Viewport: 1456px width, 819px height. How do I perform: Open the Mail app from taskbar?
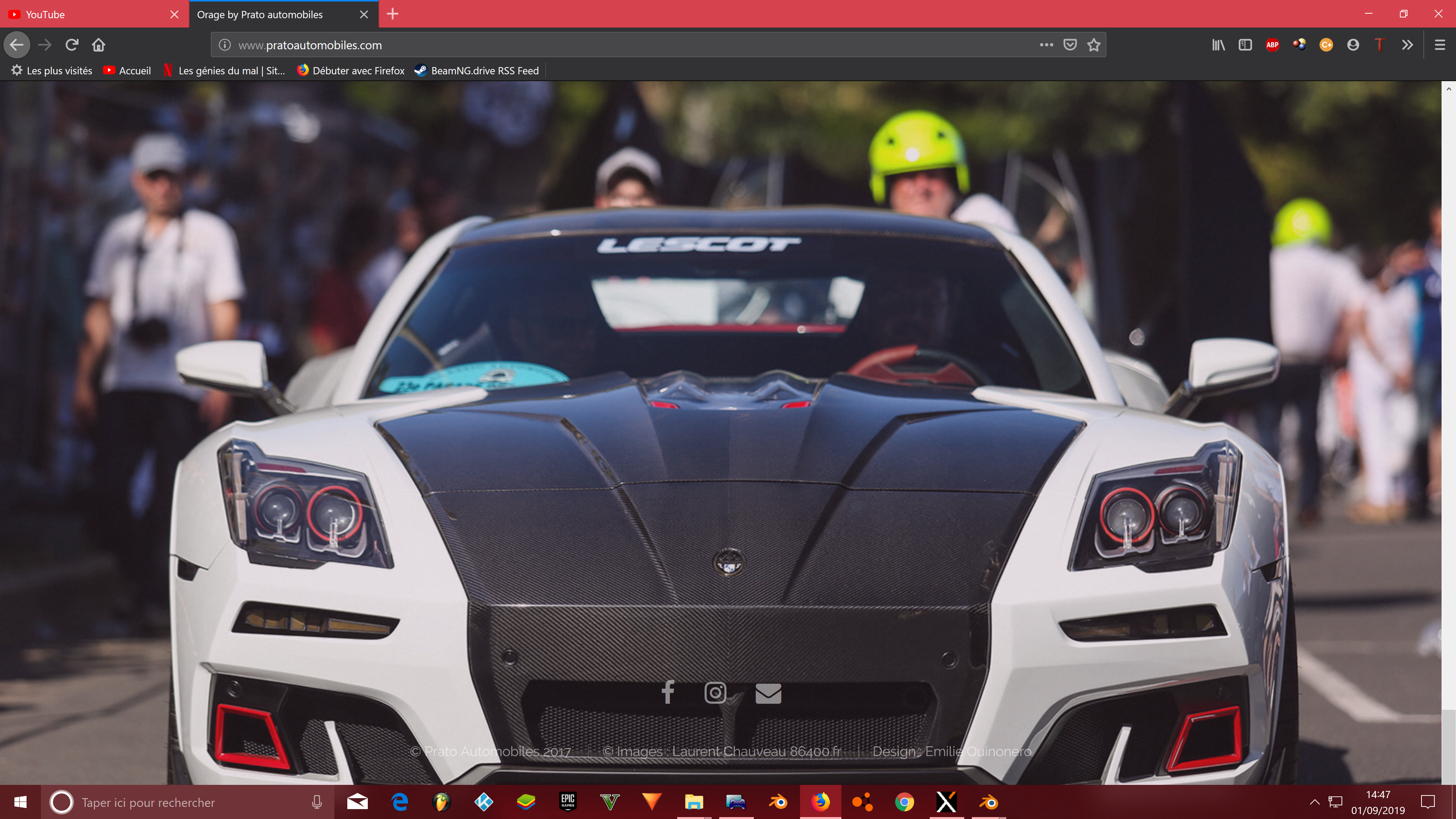click(x=357, y=802)
